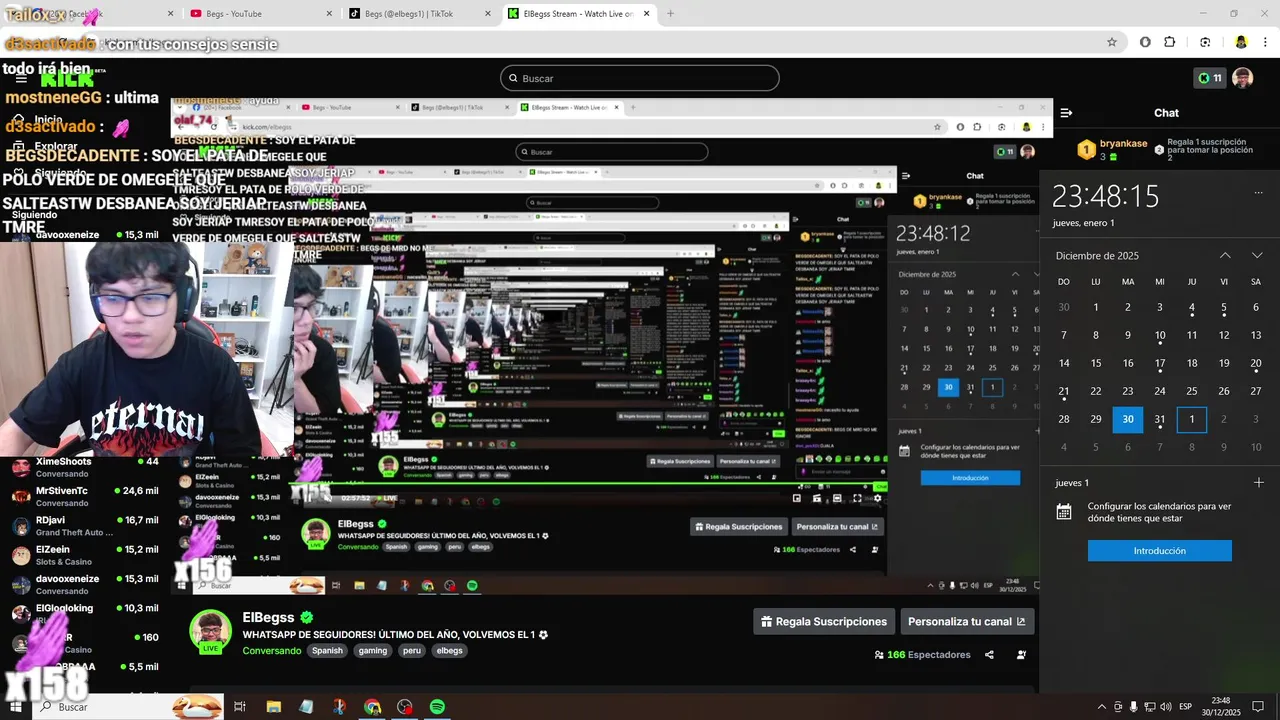This screenshot has width=1280, height=720.
Task: Click Personaliza tu canal button
Action: (967, 621)
